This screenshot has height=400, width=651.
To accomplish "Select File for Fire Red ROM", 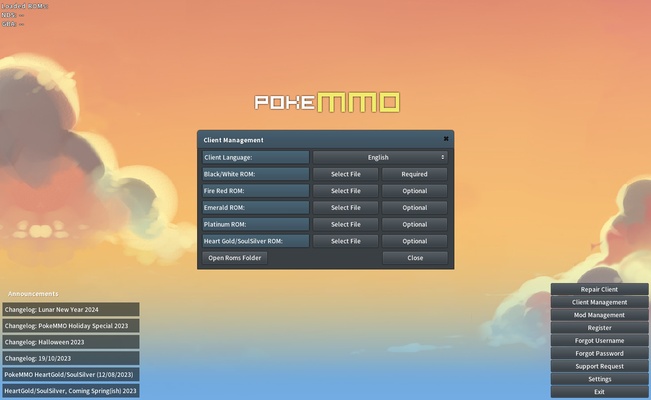I will [345, 191].
